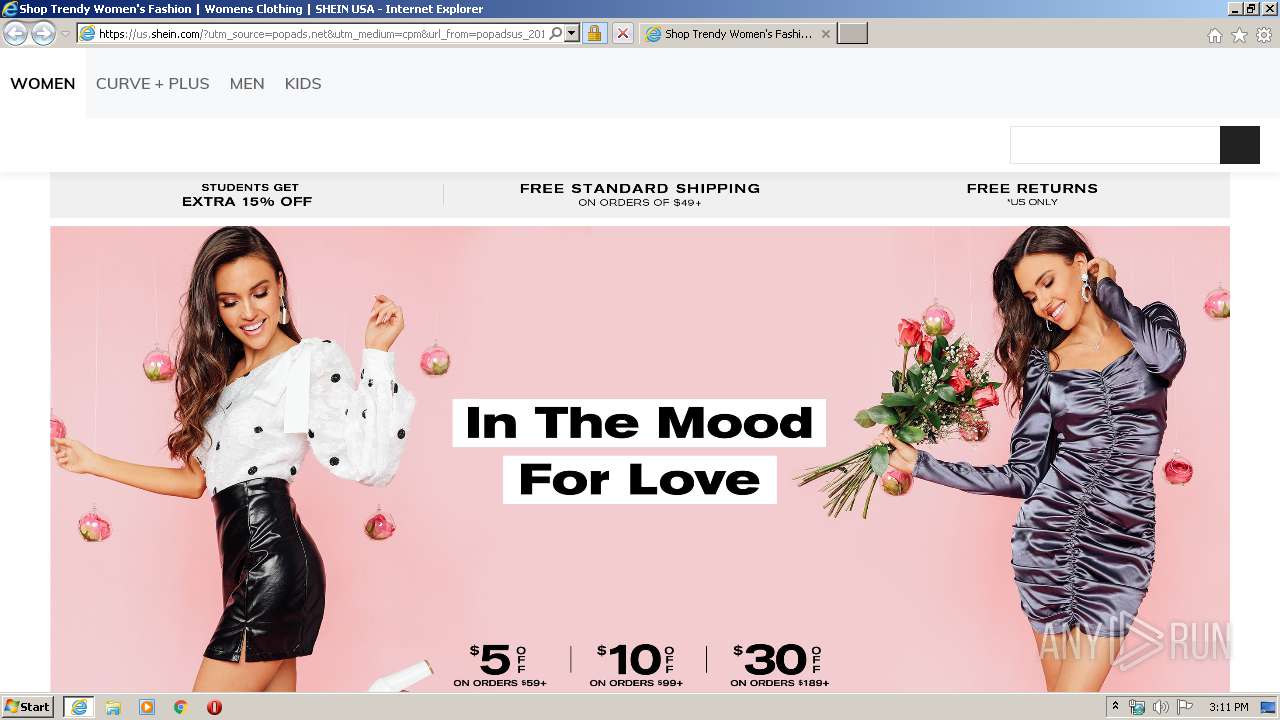
Task: Open Action Center flag tray icon
Action: point(1185,707)
